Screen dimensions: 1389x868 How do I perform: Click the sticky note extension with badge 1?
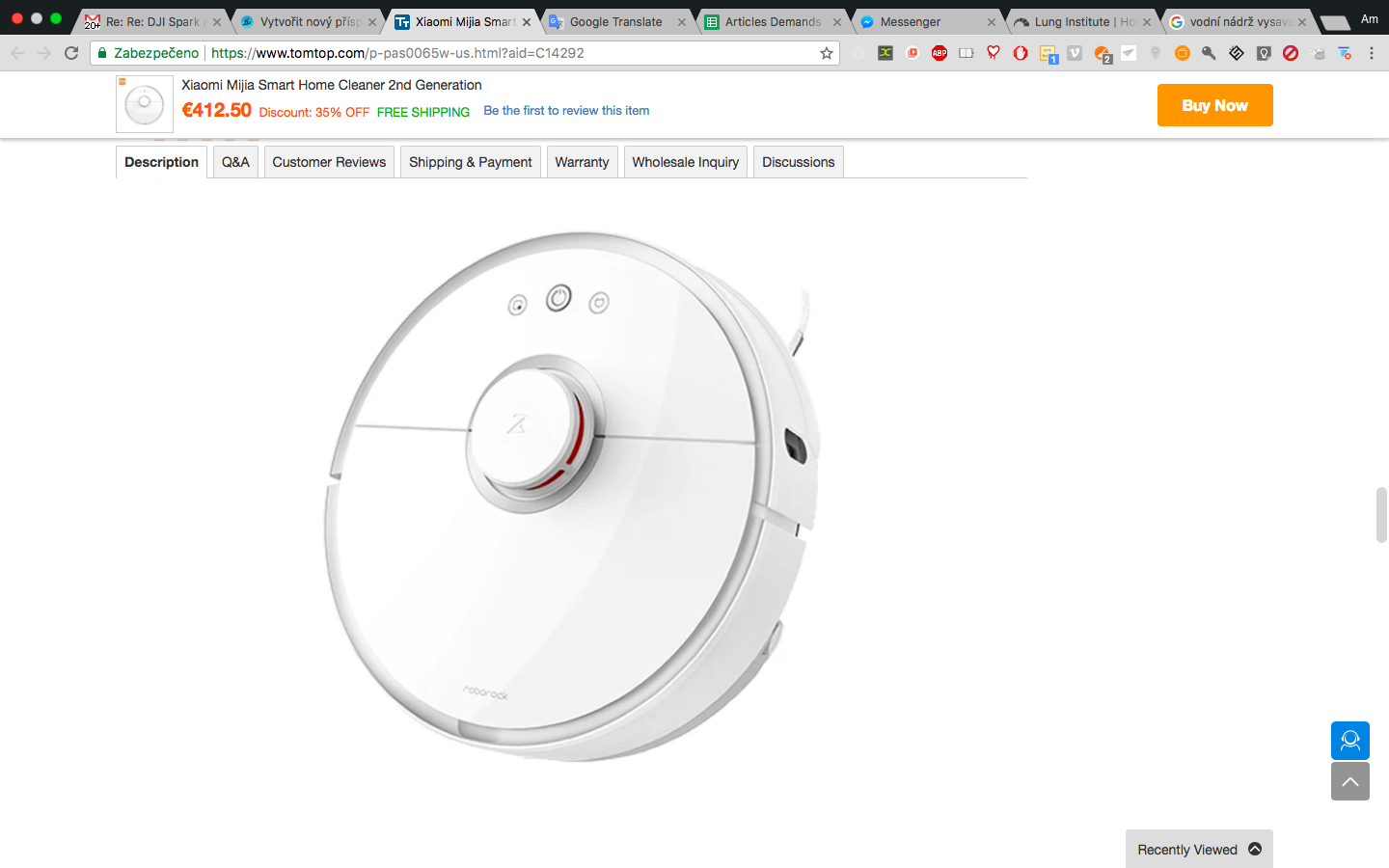(1049, 53)
